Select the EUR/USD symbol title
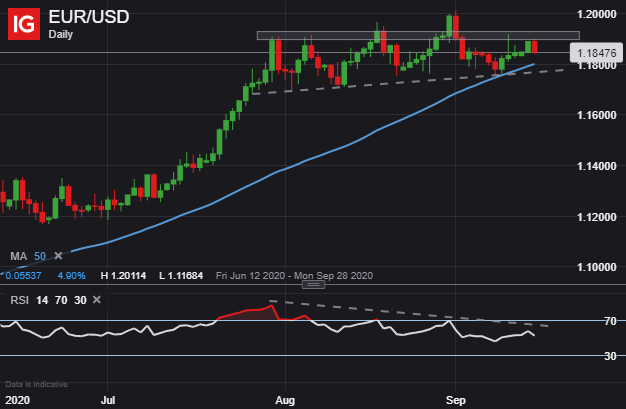Viewport: 626px width, 409px height. tap(89, 17)
